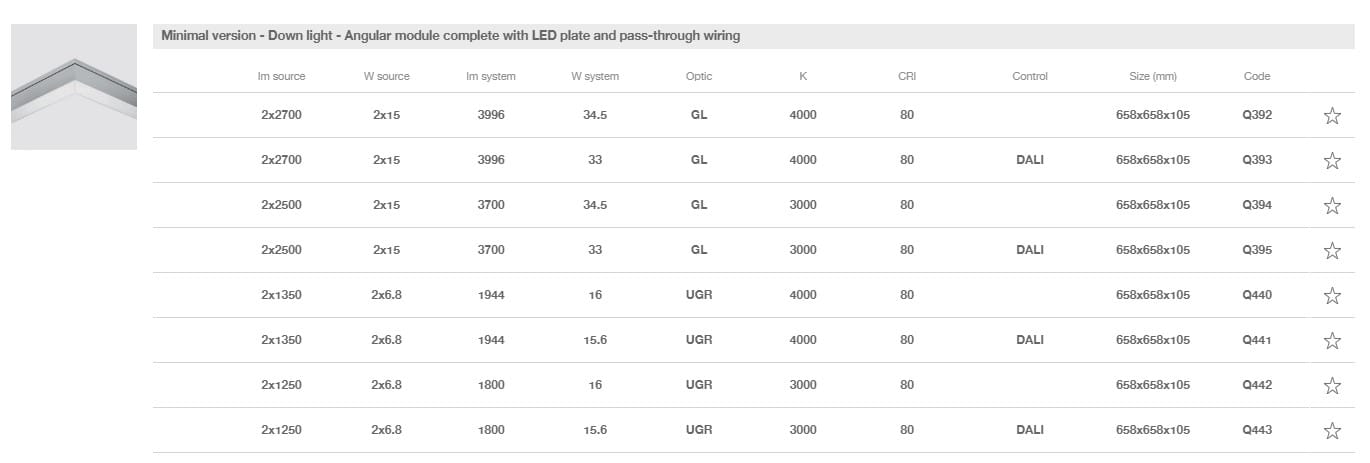Favorite product code Q393
The width and height of the screenshot is (1370, 463).
pyautogui.click(x=1331, y=161)
